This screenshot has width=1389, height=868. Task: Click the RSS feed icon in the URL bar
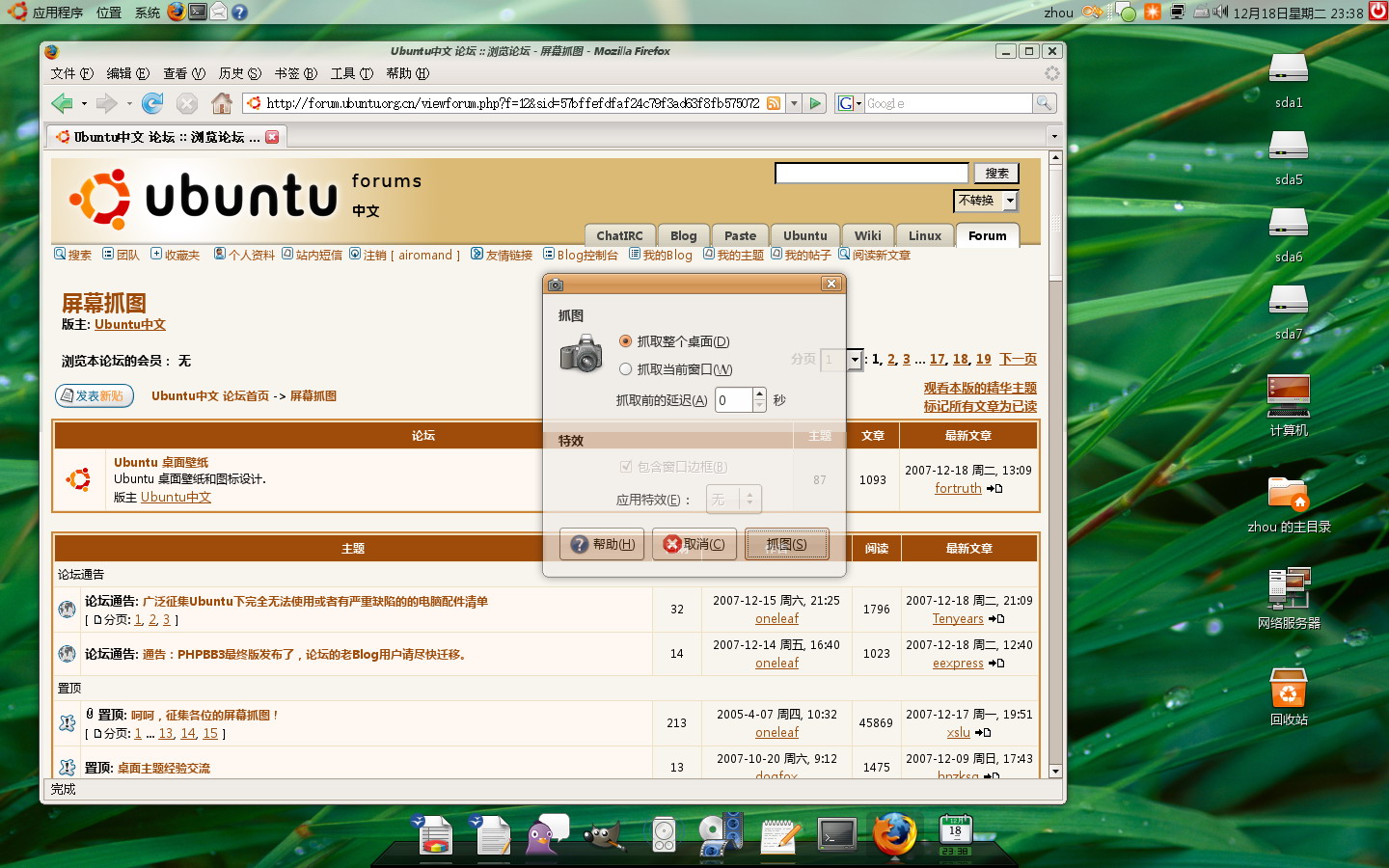point(774,103)
